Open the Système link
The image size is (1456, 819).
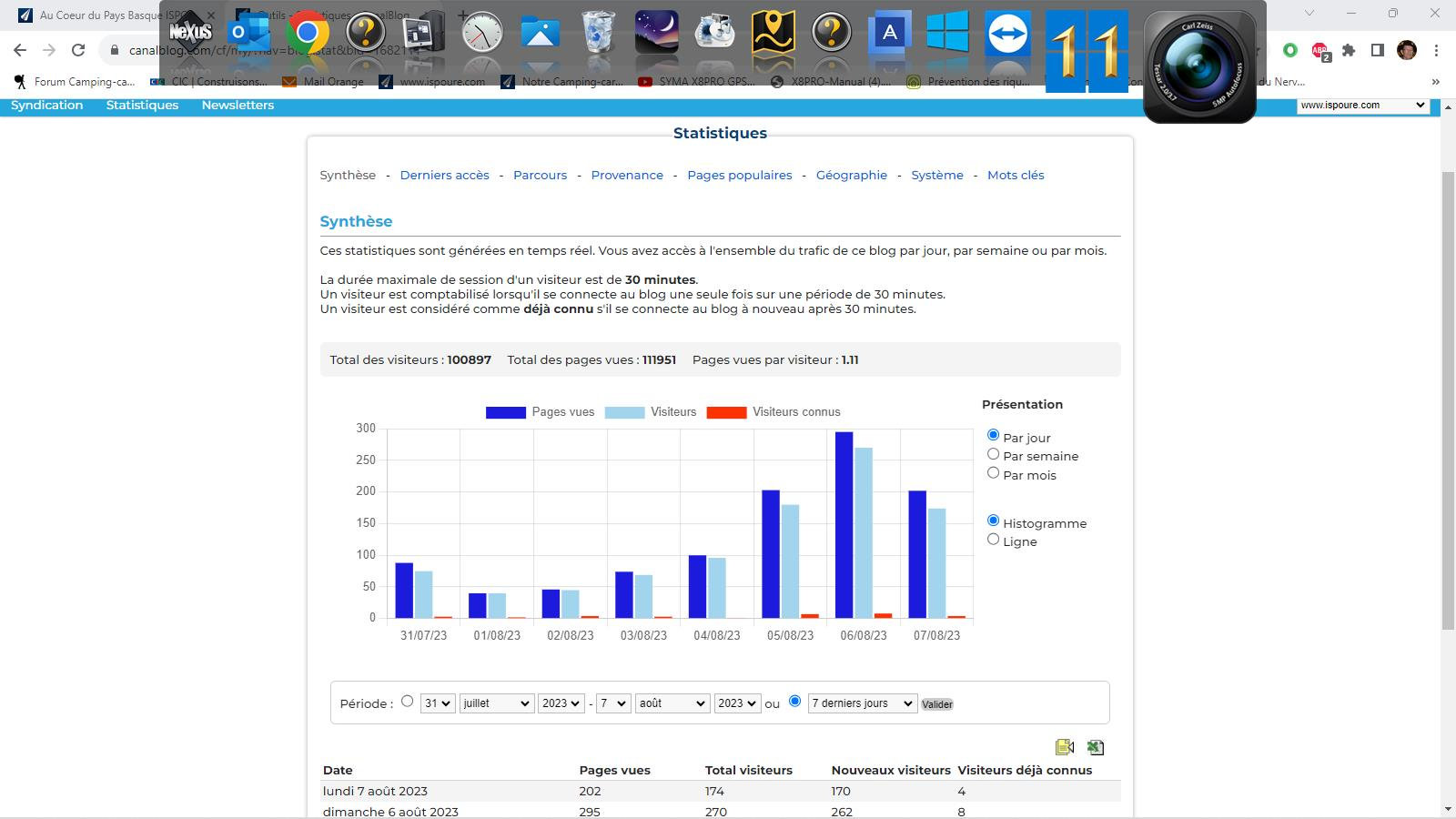937,175
